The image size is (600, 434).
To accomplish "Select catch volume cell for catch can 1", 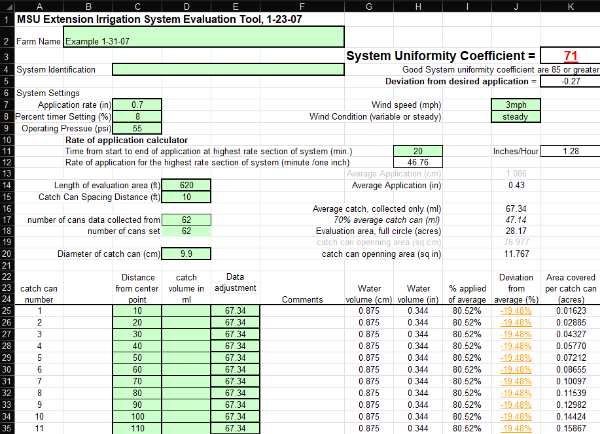I will pyautogui.click(x=186, y=311).
